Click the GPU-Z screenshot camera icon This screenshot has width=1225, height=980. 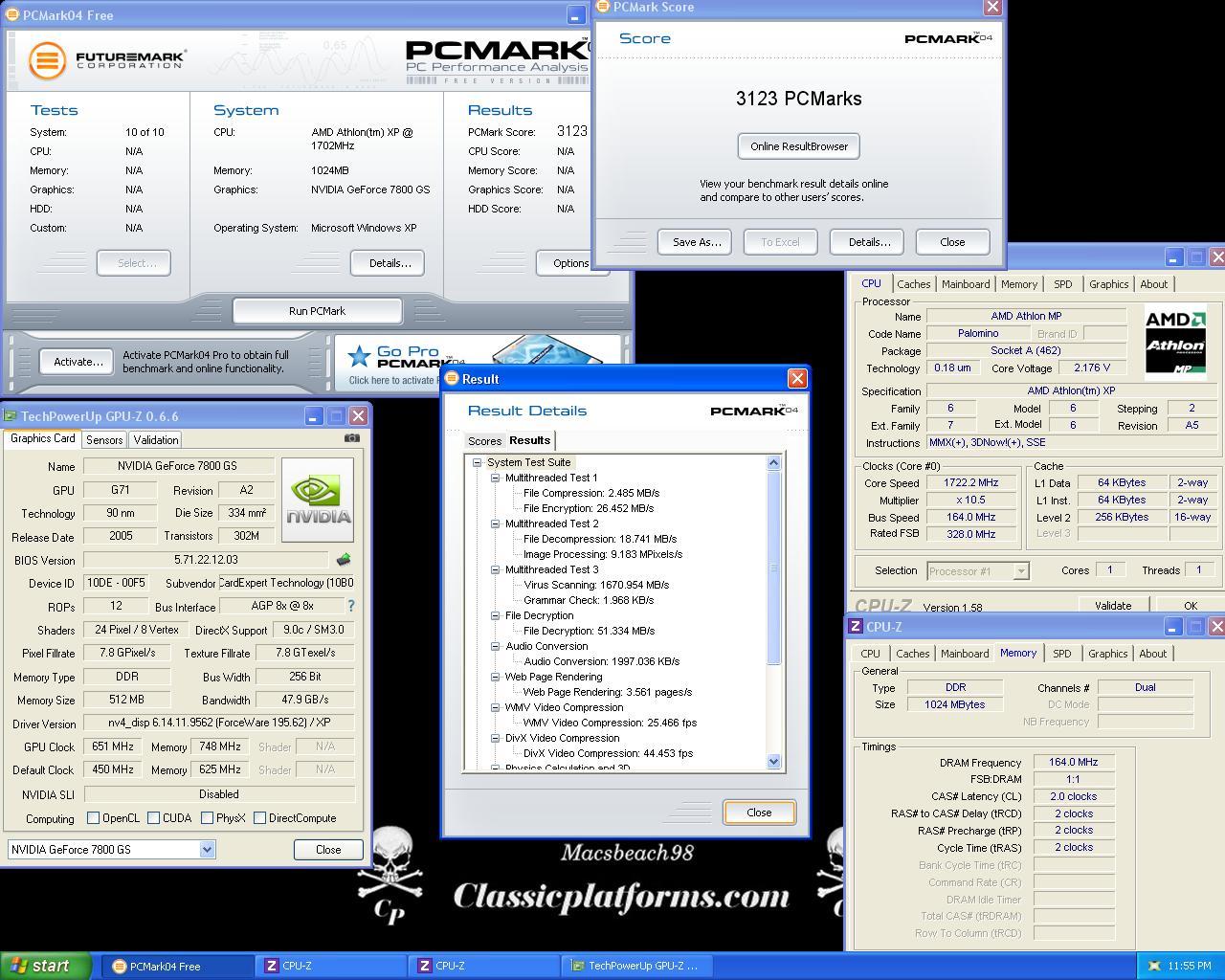(352, 438)
